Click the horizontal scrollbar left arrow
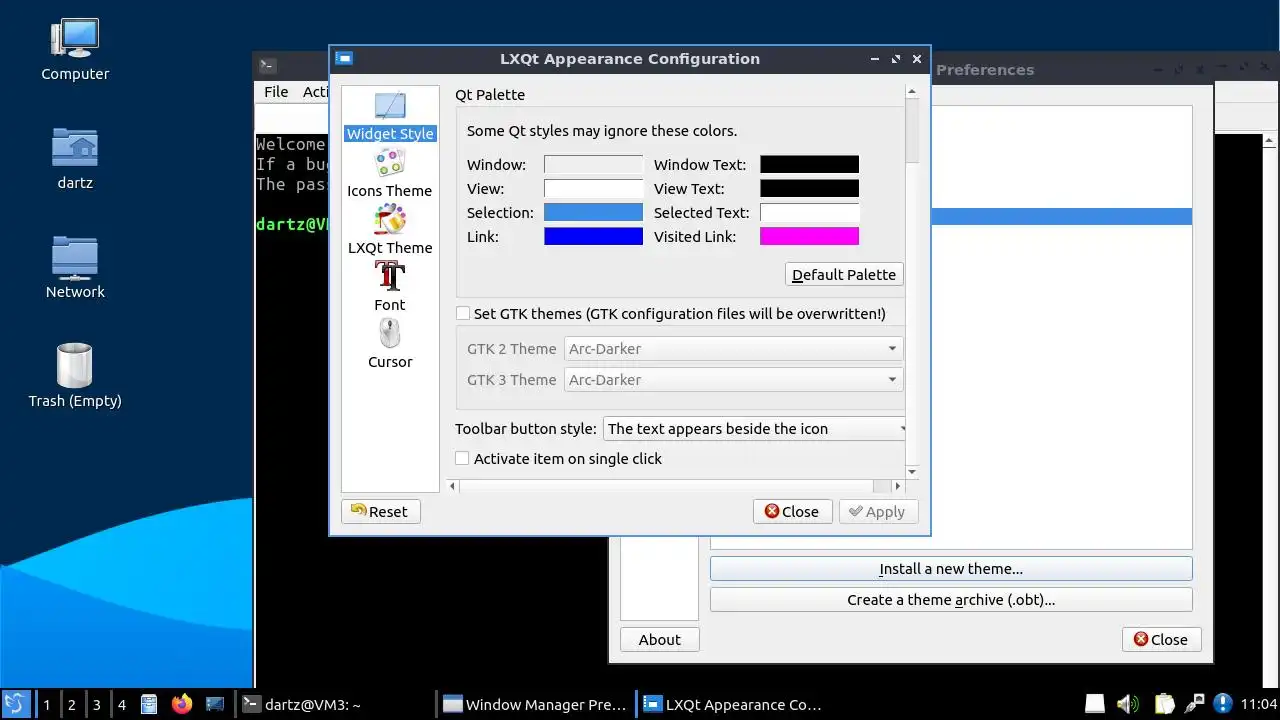The image size is (1280, 720). 453,486
